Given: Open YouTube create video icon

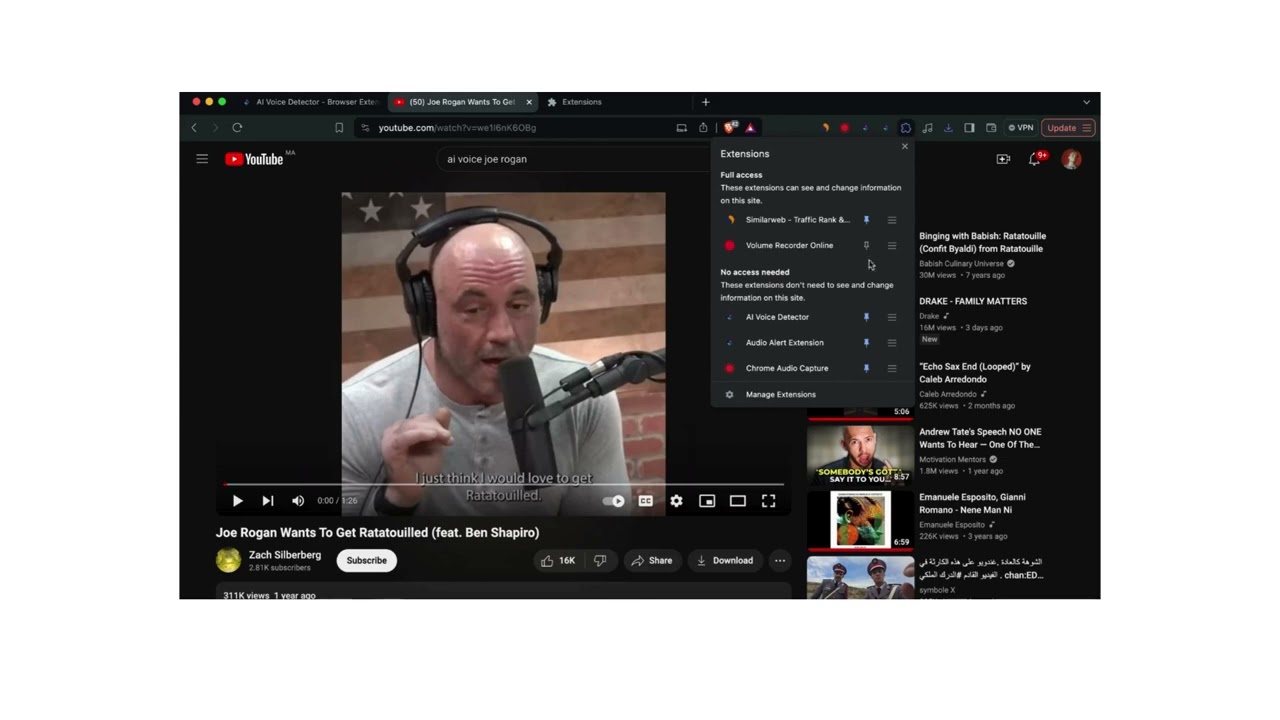Looking at the screenshot, I should (x=1003, y=159).
